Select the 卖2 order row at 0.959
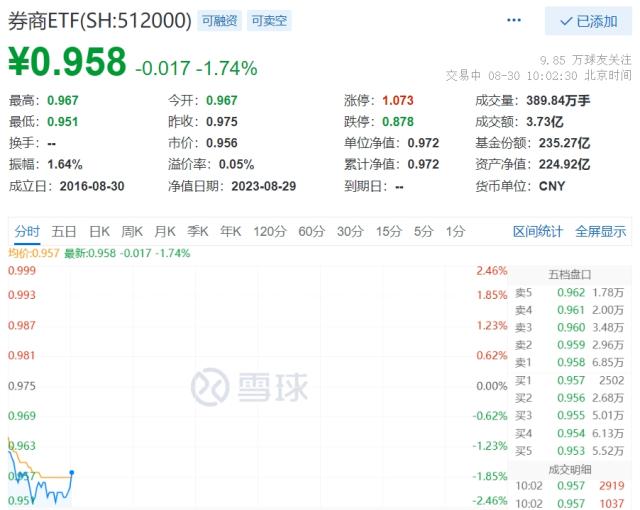 pyautogui.click(x=569, y=345)
